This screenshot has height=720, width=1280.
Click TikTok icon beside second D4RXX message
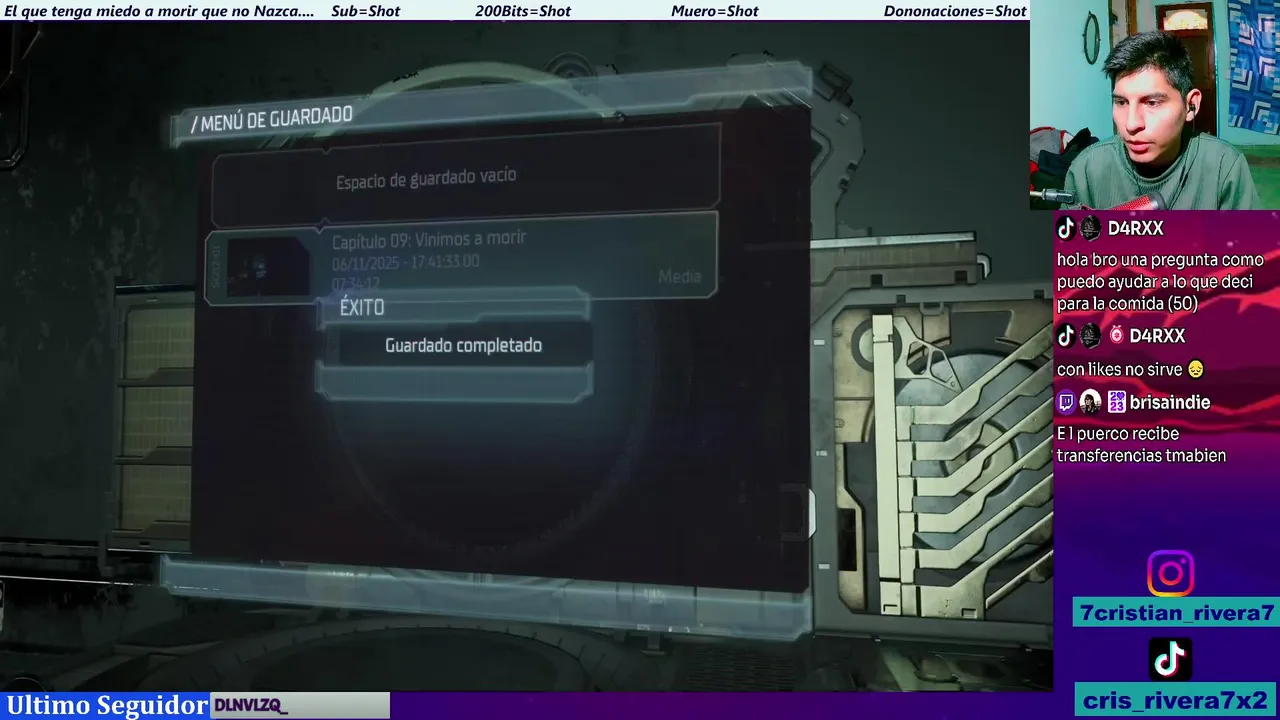(1066, 336)
